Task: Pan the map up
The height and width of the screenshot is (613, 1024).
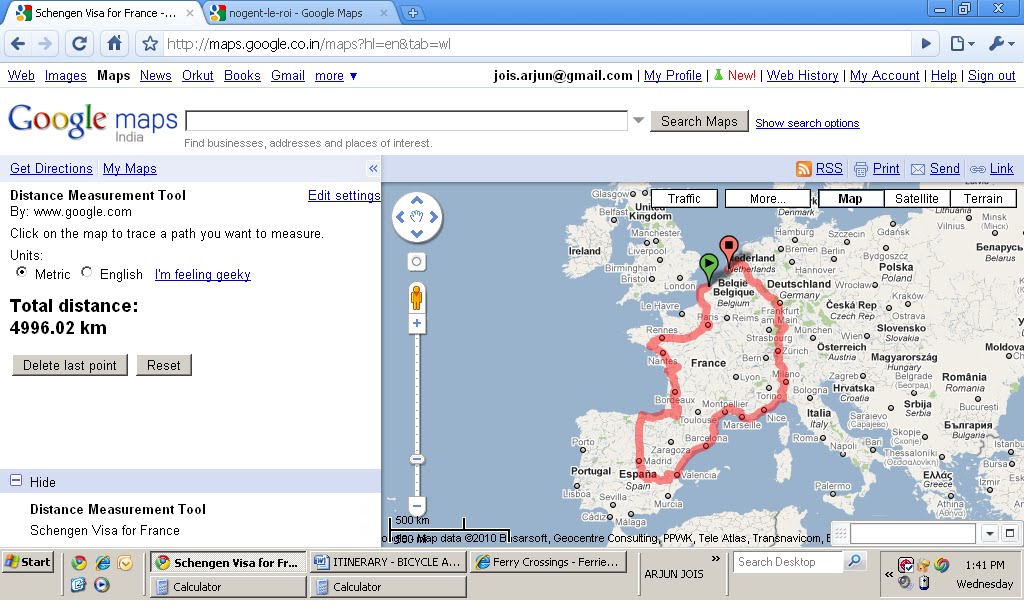Action: (x=417, y=200)
